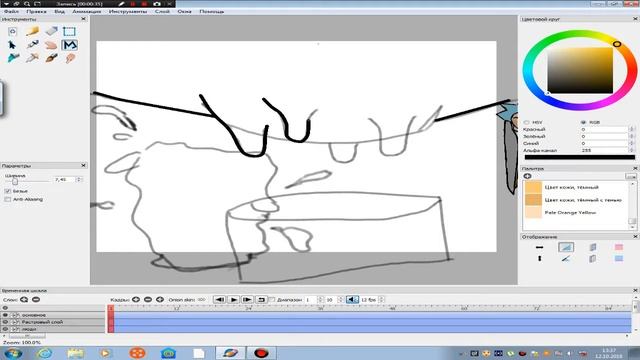640x360 pixels.
Task: Open the palette options menu button
Action: (631, 176)
